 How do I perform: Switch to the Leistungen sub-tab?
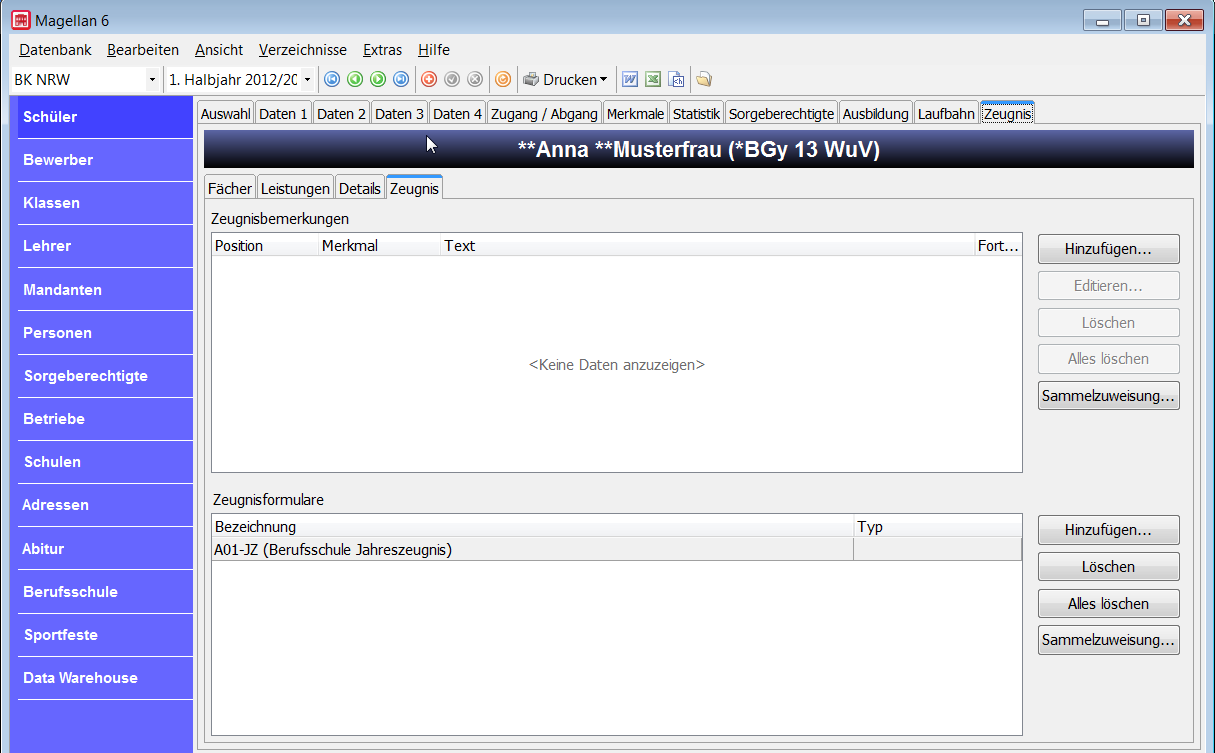click(294, 188)
